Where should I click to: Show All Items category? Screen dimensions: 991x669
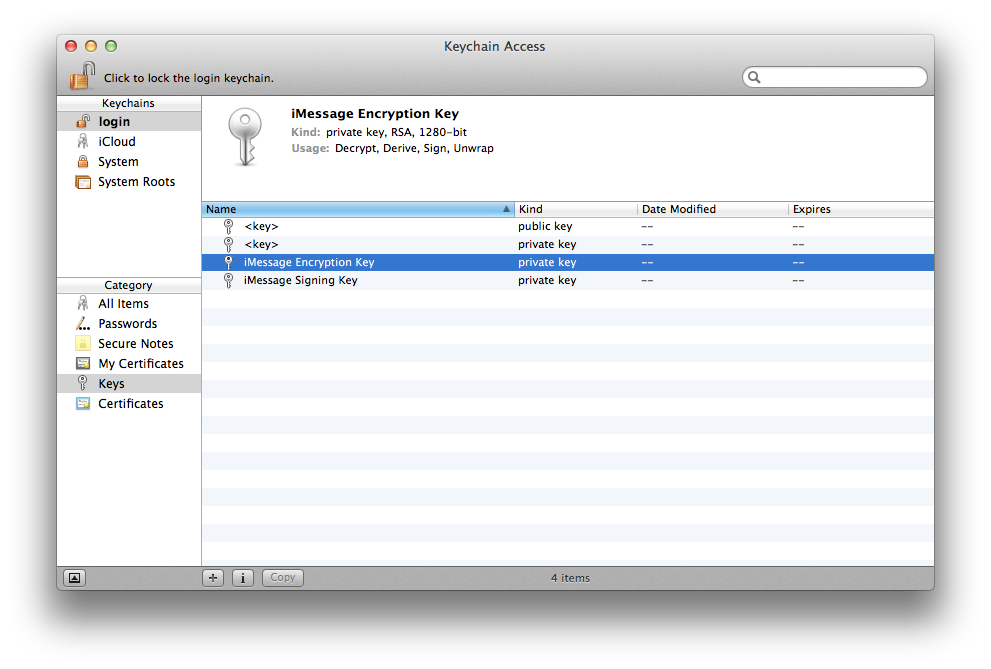(129, 304)
